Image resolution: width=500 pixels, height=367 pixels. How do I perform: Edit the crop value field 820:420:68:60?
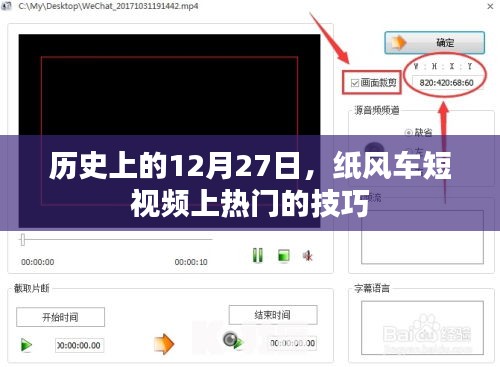446,83
